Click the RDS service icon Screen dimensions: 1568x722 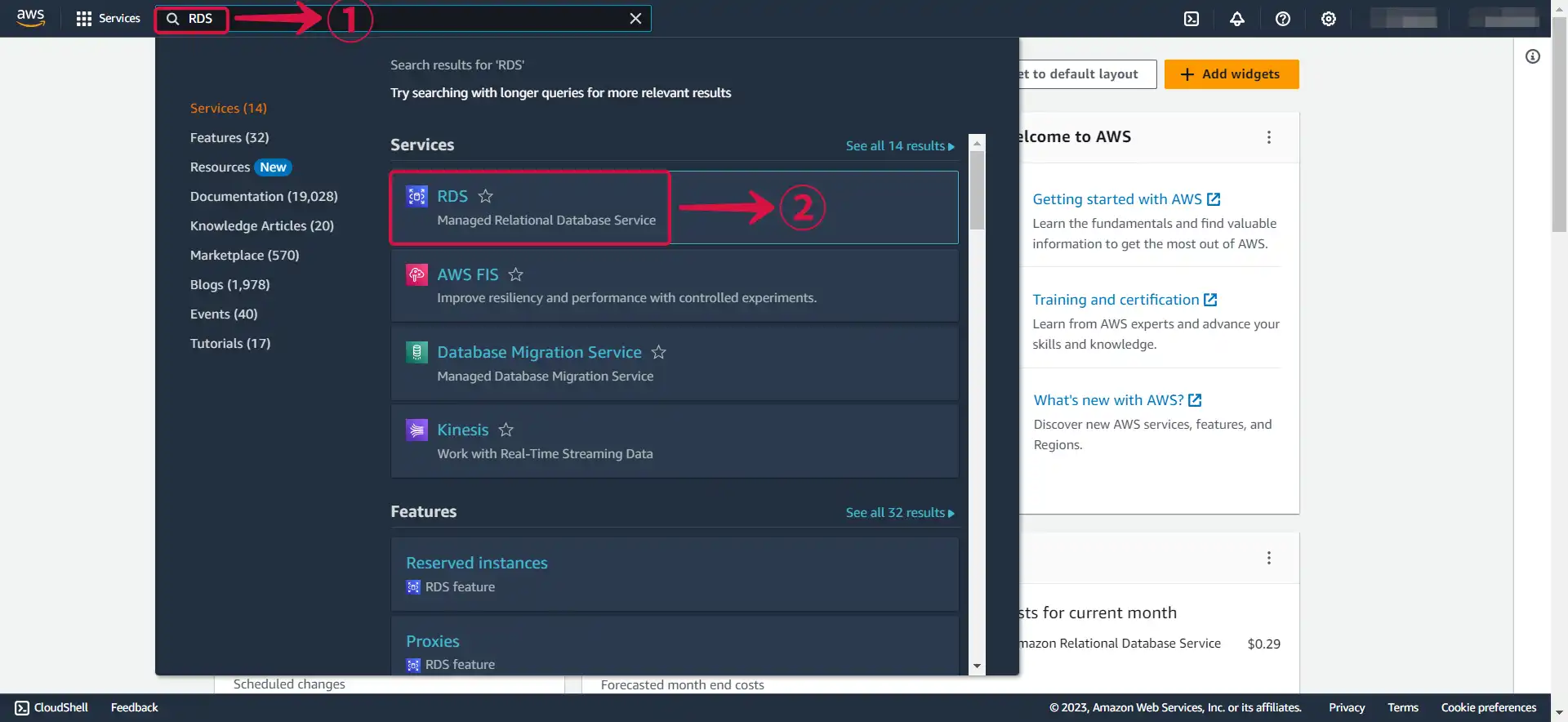click(x=416, y=196)
